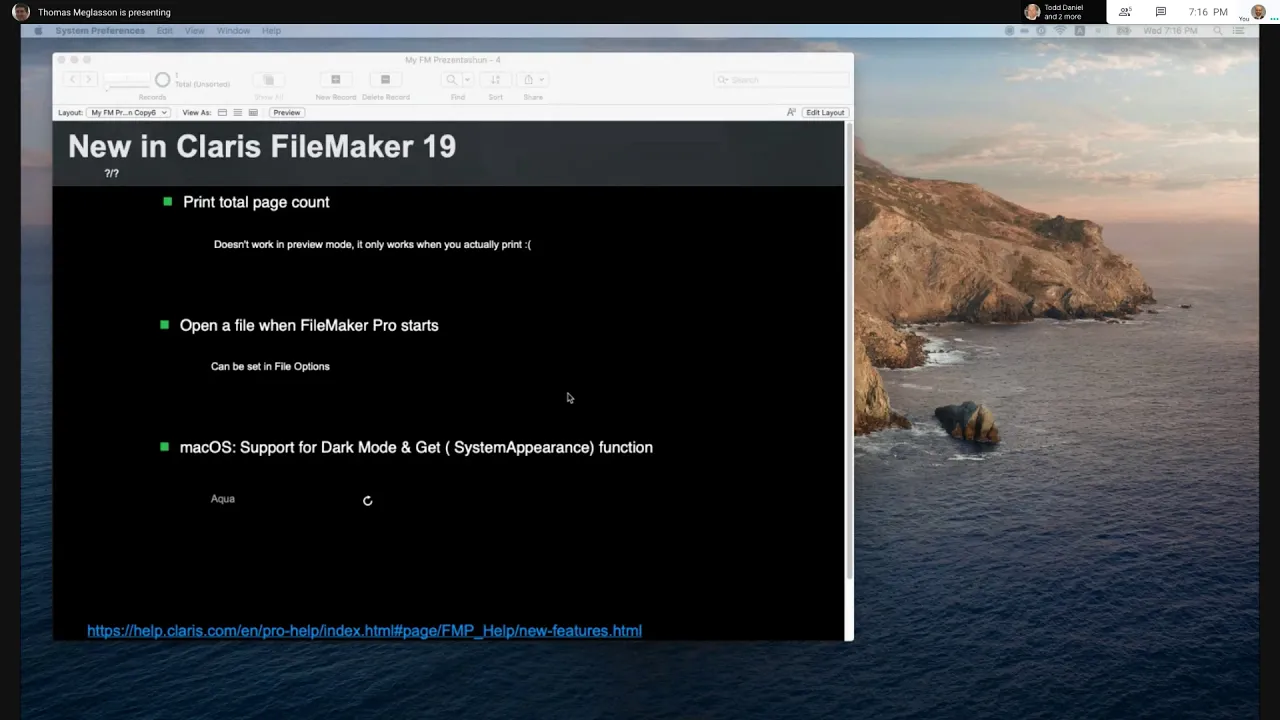Click the Delete Record icon

pos(385,80)
